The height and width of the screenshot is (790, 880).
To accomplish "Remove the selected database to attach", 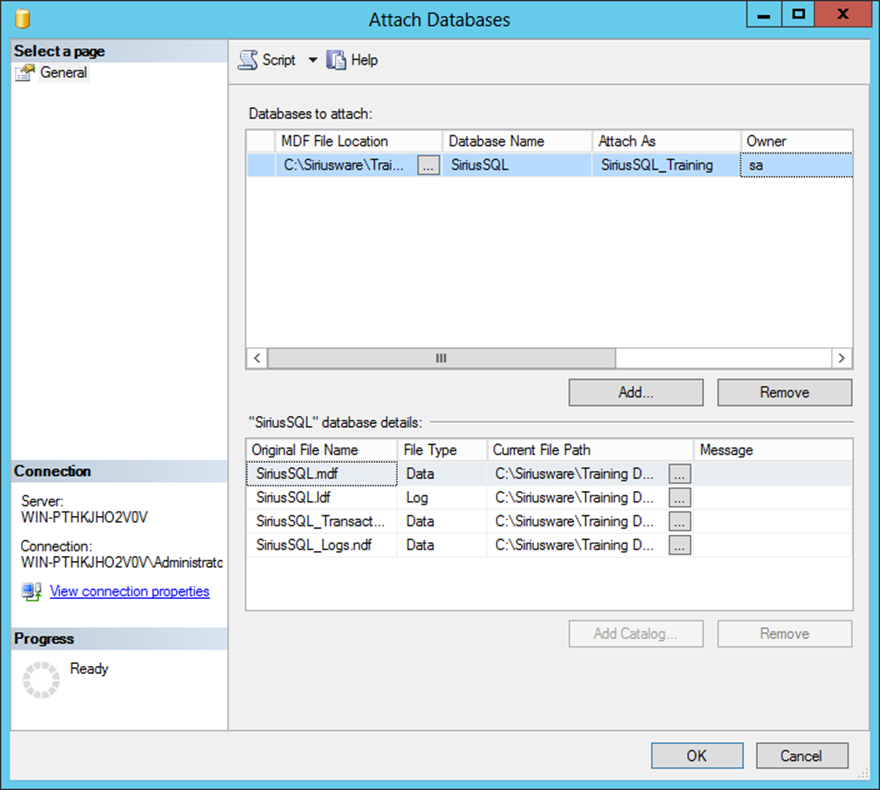I will click(x=784, y=392).
